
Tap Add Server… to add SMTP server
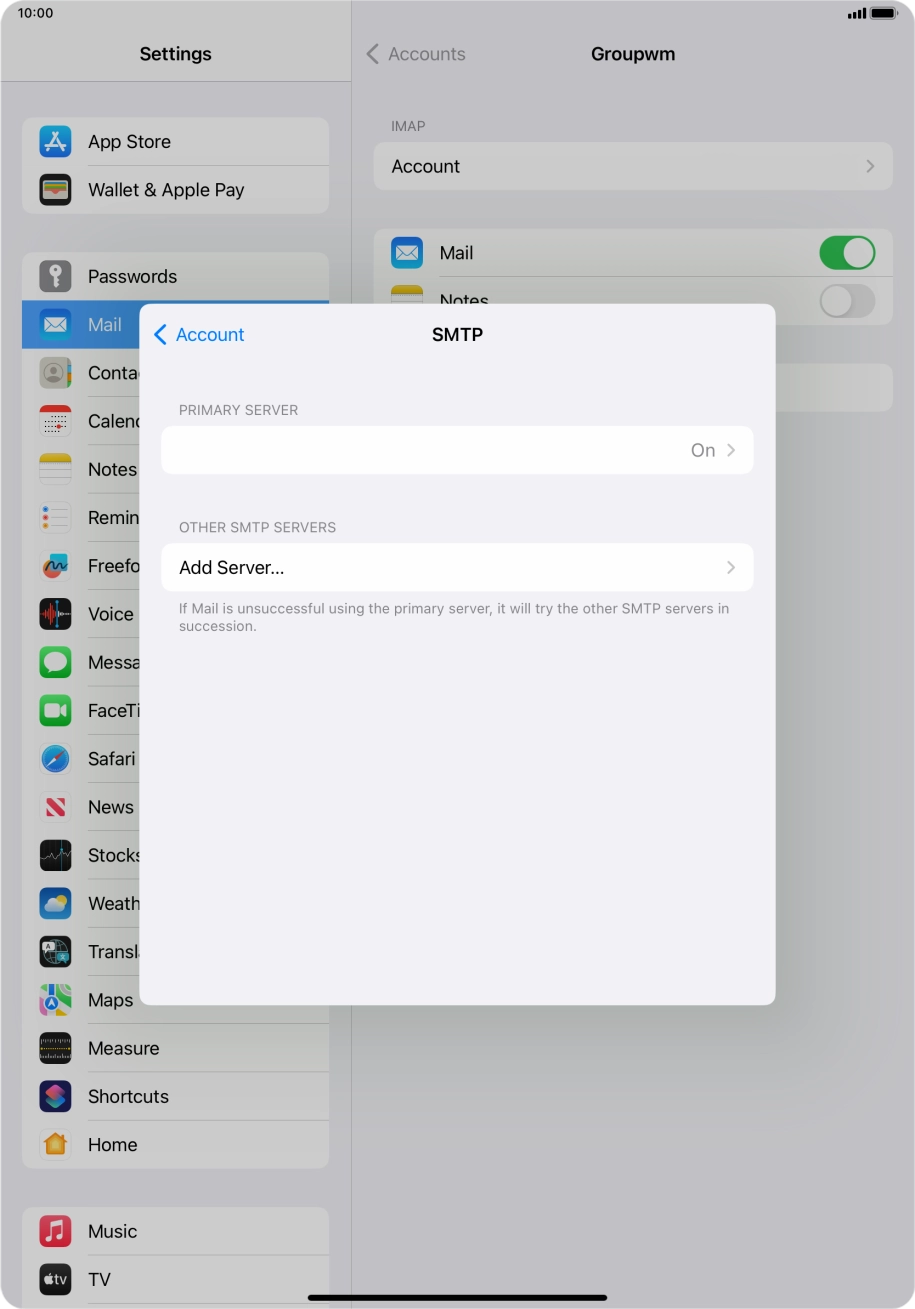click(232, 568)
